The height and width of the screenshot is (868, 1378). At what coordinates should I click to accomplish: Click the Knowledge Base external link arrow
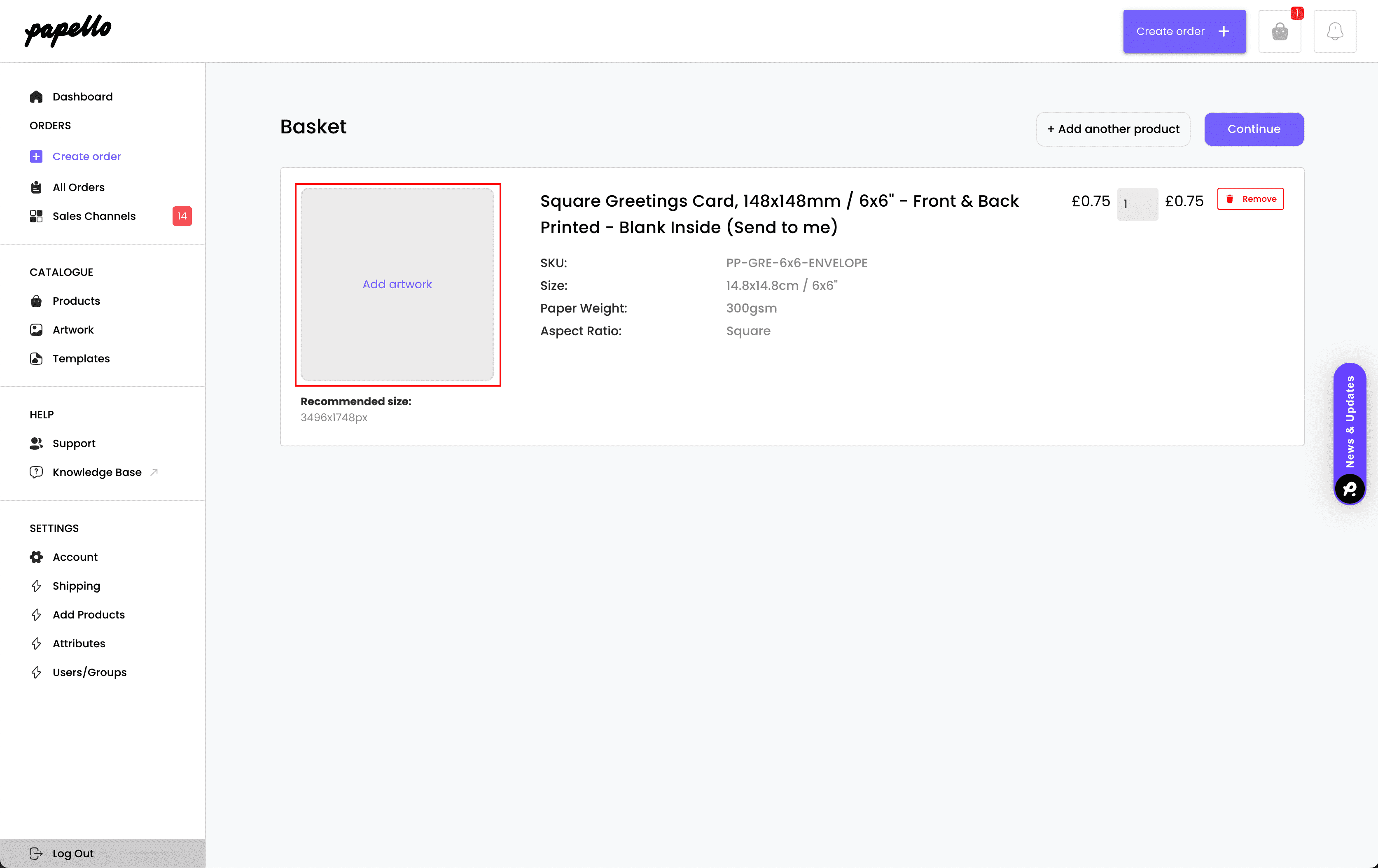[154, 472]
